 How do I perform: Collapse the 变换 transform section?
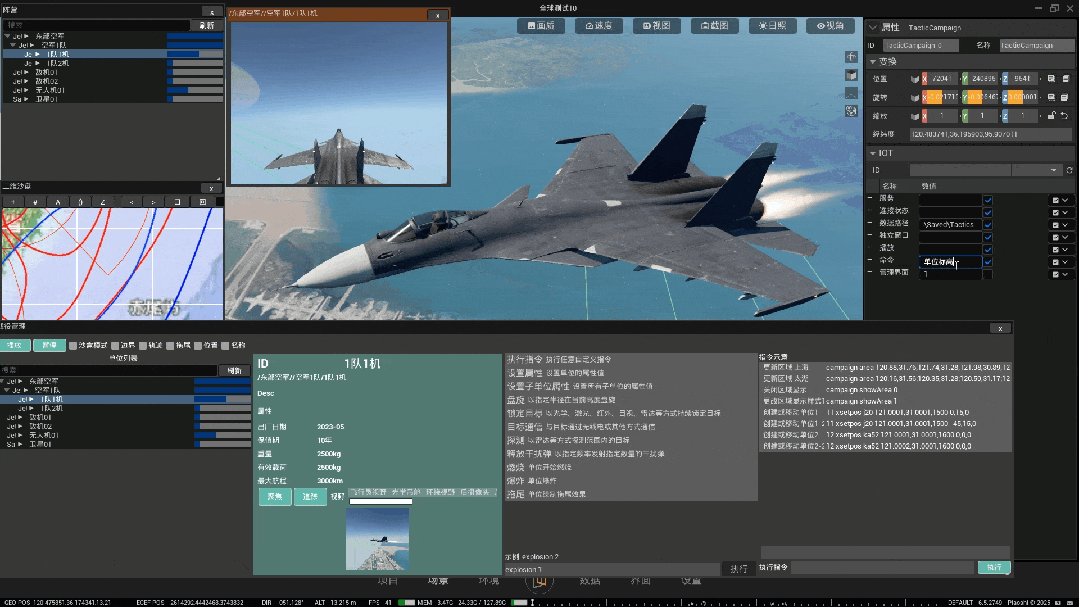pos(873,61)
